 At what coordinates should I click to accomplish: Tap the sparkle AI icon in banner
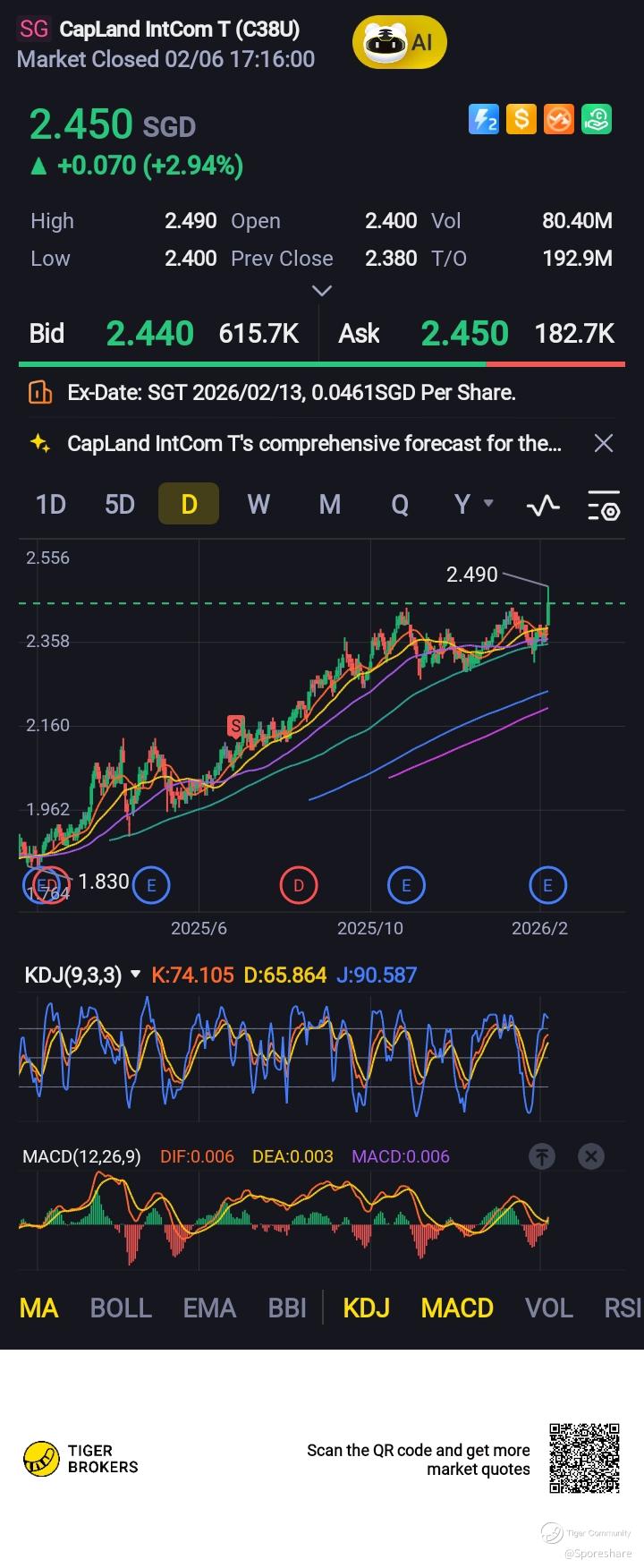(40, 443)
